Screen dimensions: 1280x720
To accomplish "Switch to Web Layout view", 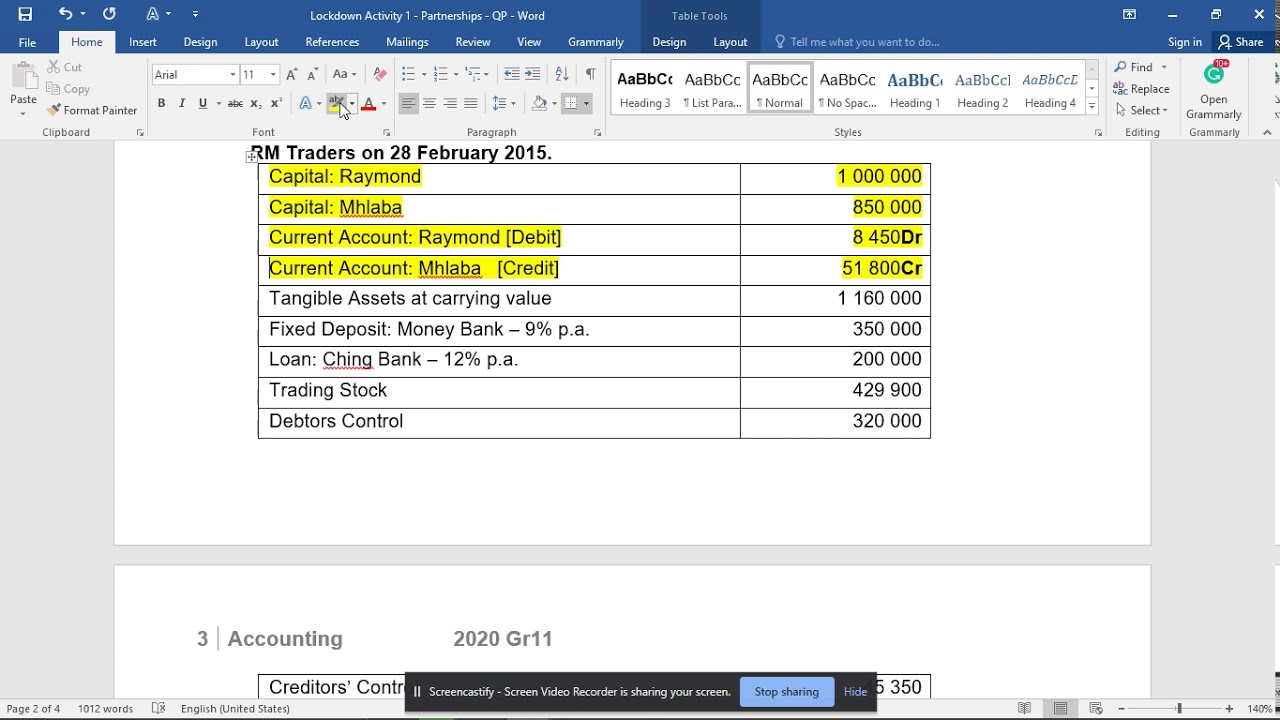I will (x=1096, y=709).
